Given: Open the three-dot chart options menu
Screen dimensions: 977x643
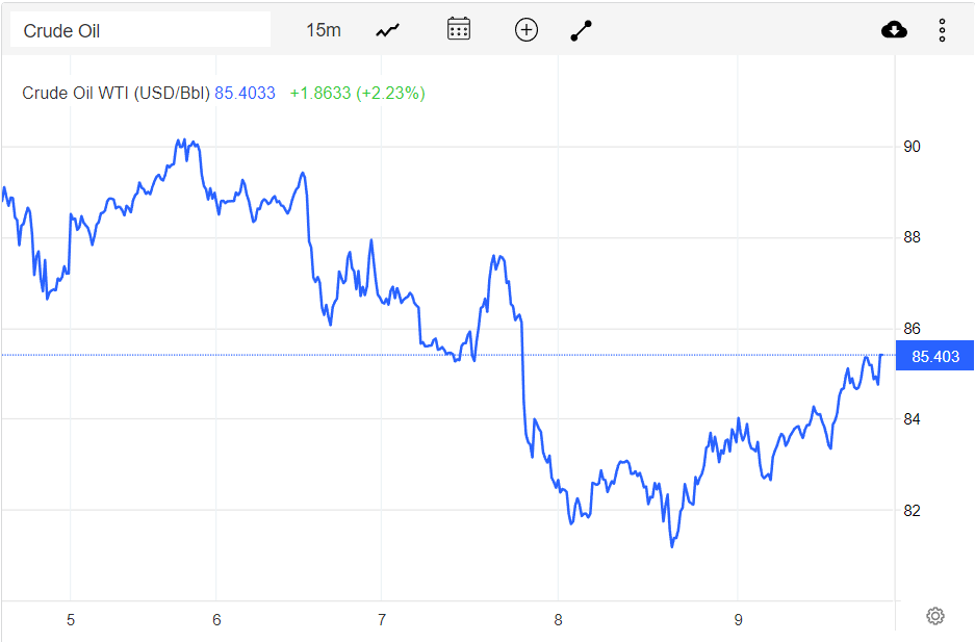Looking at the screenshot, I should pos(941,29).
